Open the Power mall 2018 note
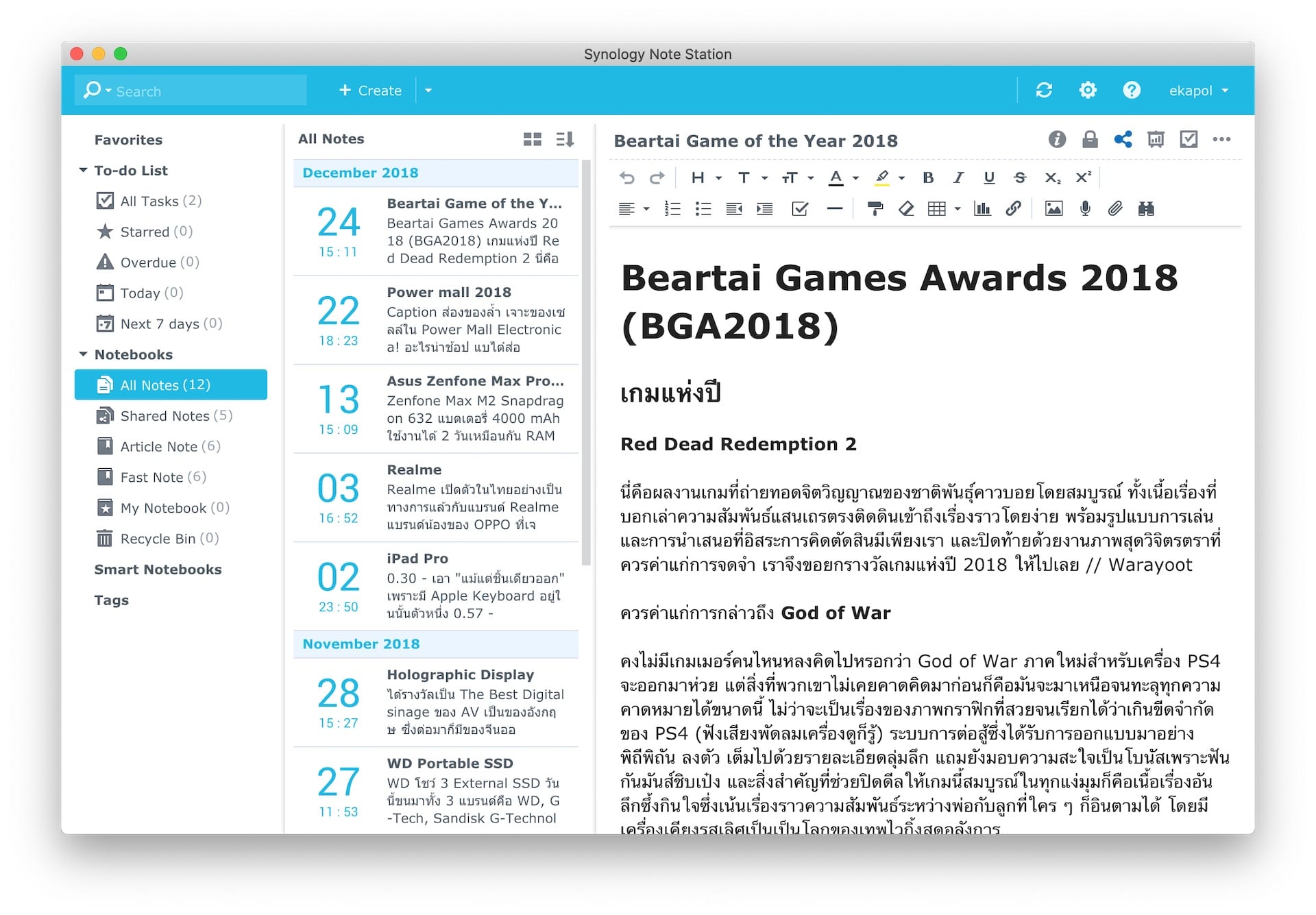This screenshot has width=1316, height=915. (436, 320)
